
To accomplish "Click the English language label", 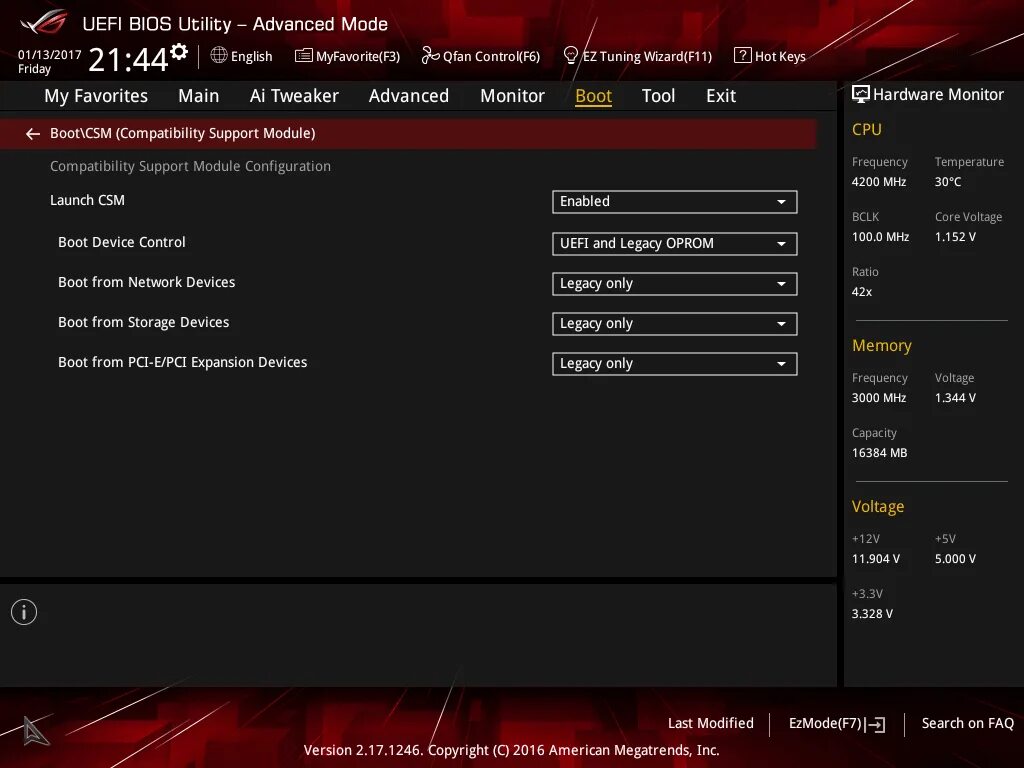I will point(251,57).
